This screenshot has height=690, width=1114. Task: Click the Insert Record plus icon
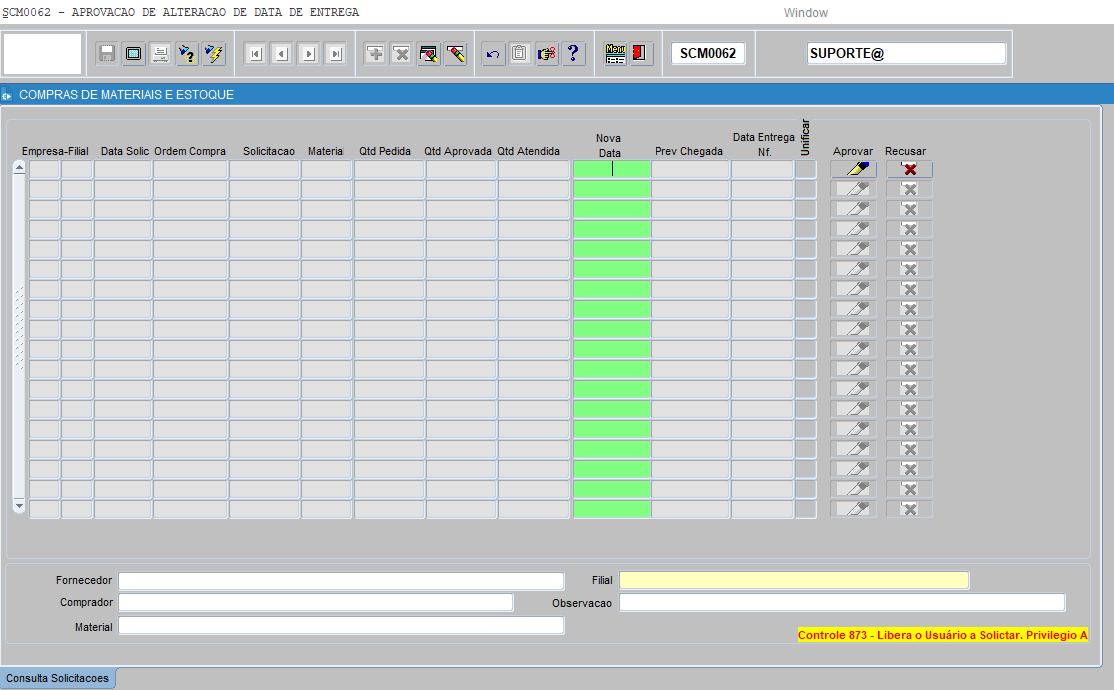click(375, 54)
